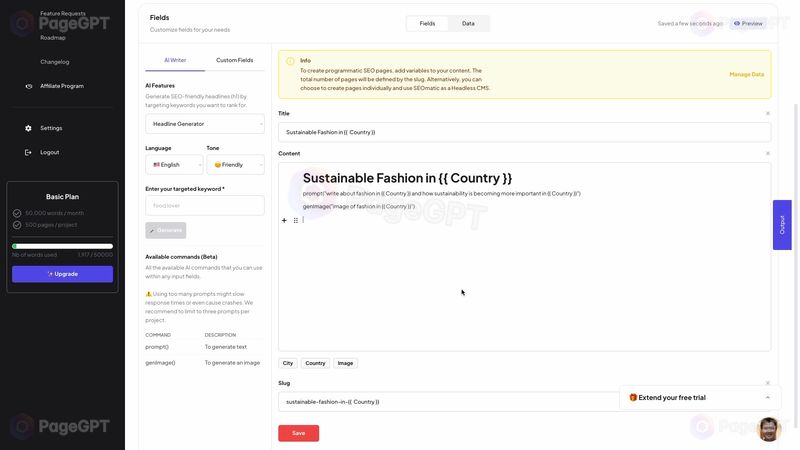The width and height of the screenshot is (800, 450).
Task: Click the Slug input field
Action: 524,402
